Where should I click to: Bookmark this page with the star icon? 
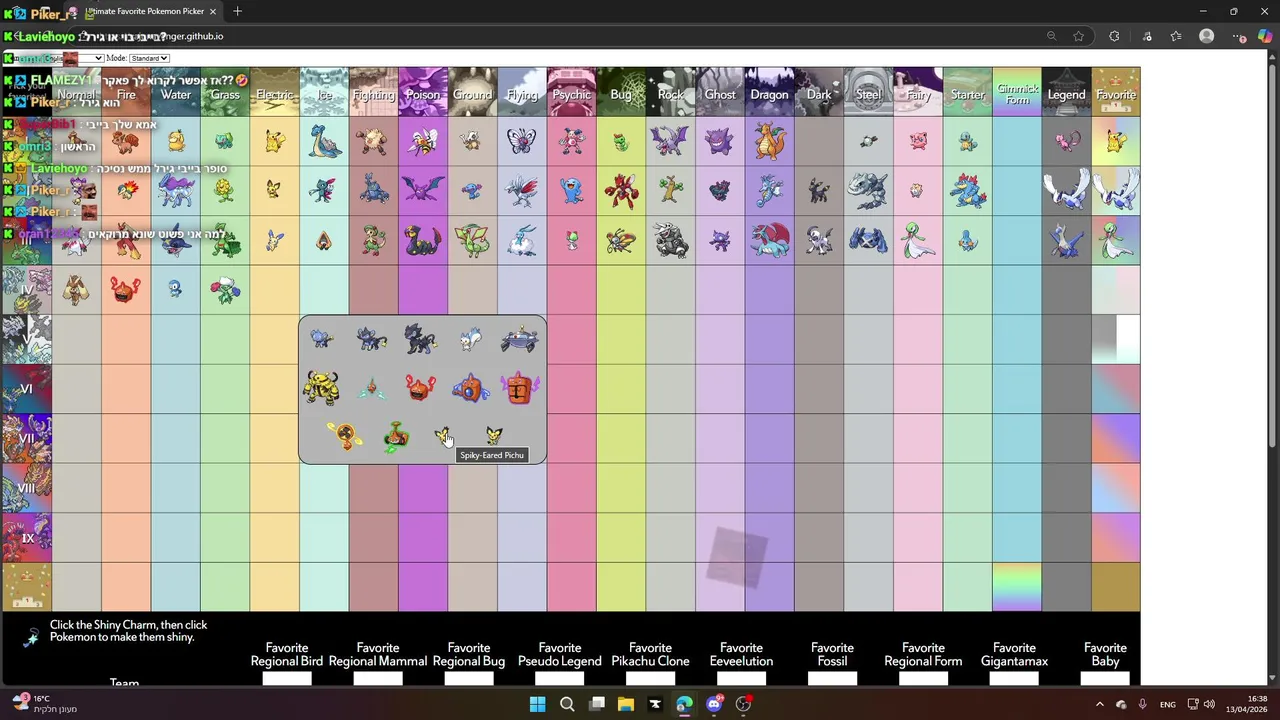[1078, 36]
